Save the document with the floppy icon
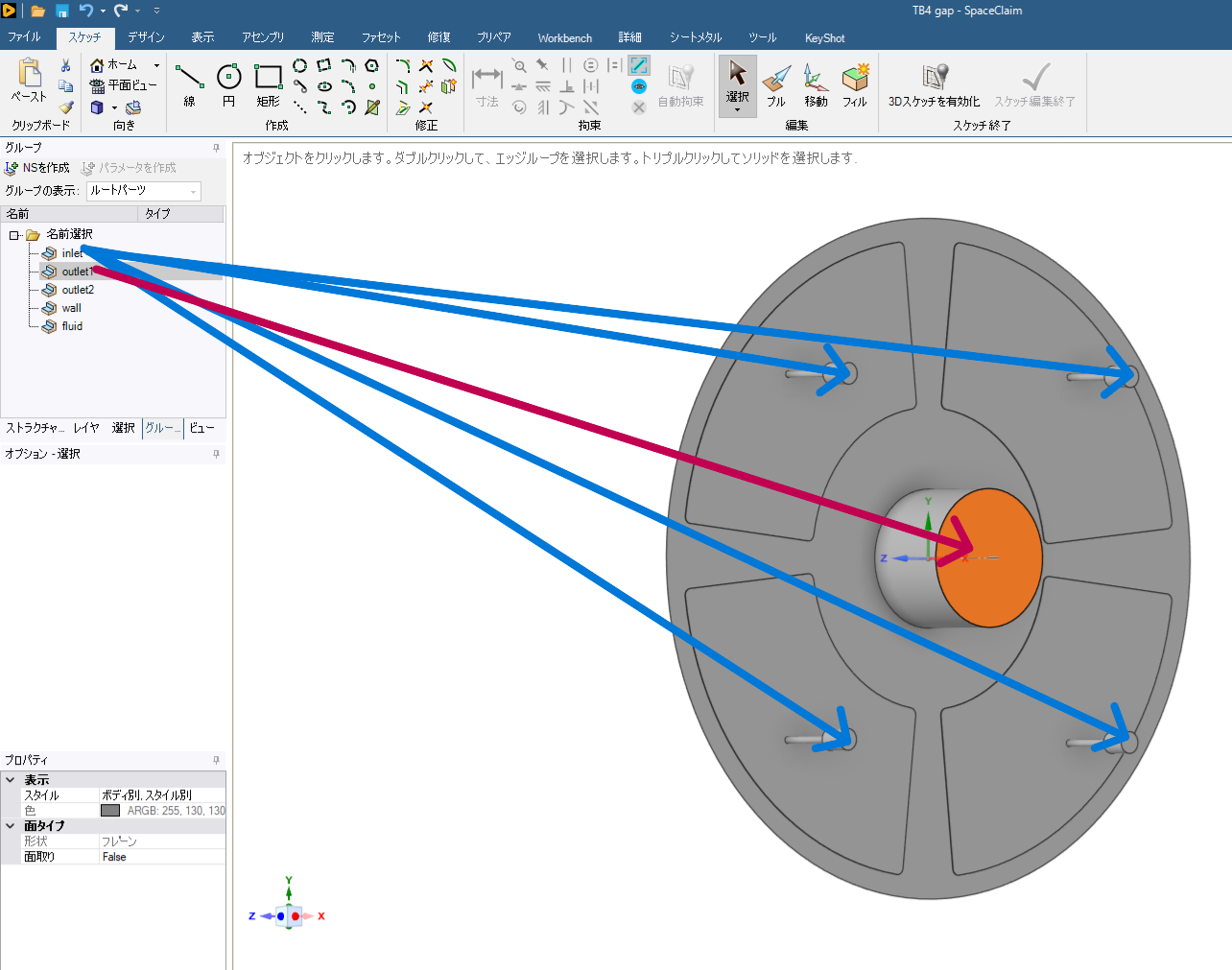The height and width of the screenshot is (970, 1232). point(61,11)
